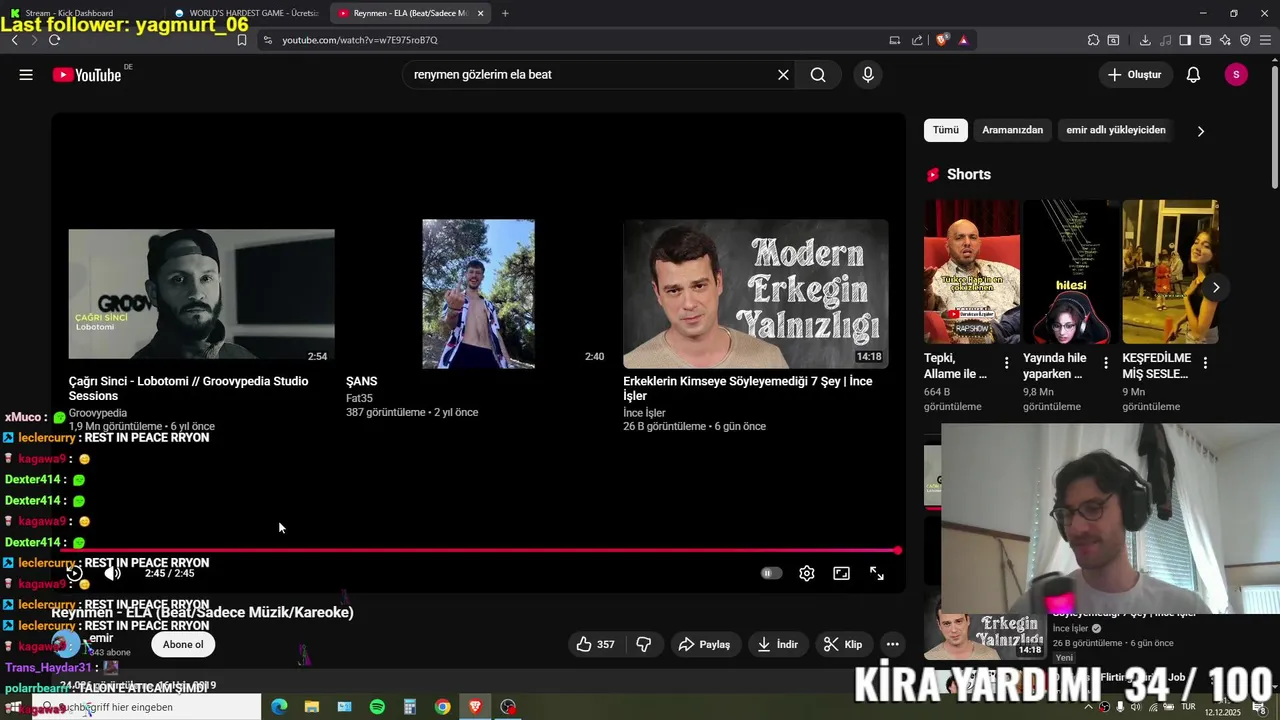
Task: Open Microsoft Edge from the taskbar
Action: pyautogui.click(x=279, y=707)
